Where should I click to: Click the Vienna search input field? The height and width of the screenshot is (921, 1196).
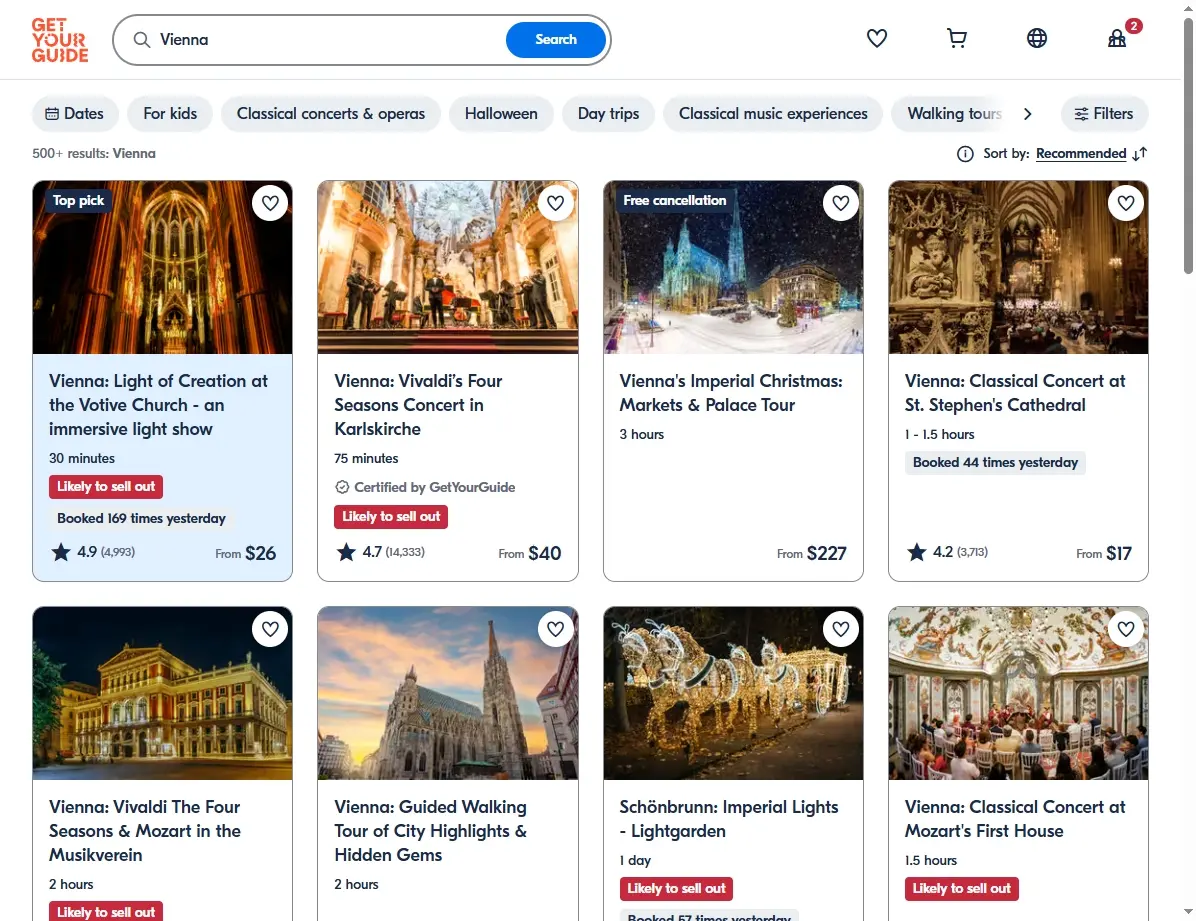(328, 40)
